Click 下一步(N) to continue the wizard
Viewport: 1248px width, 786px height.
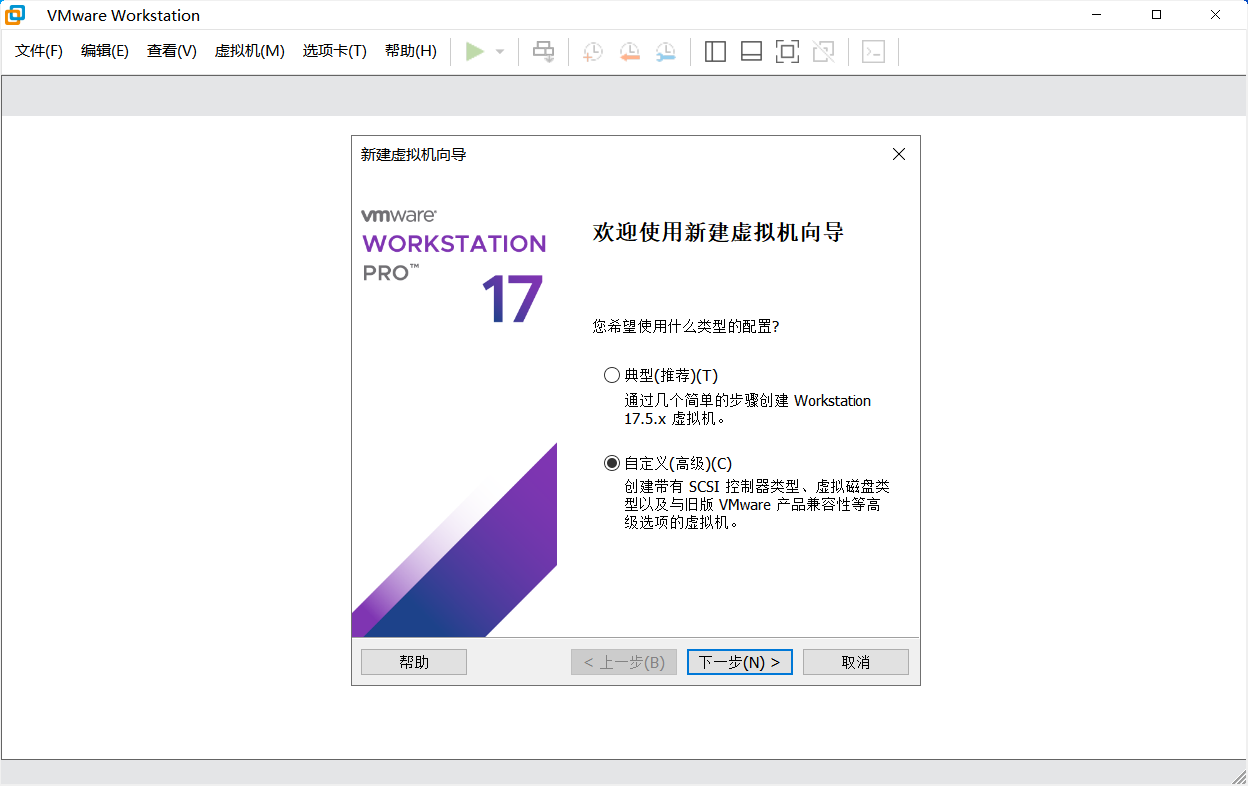coord(739,661)
